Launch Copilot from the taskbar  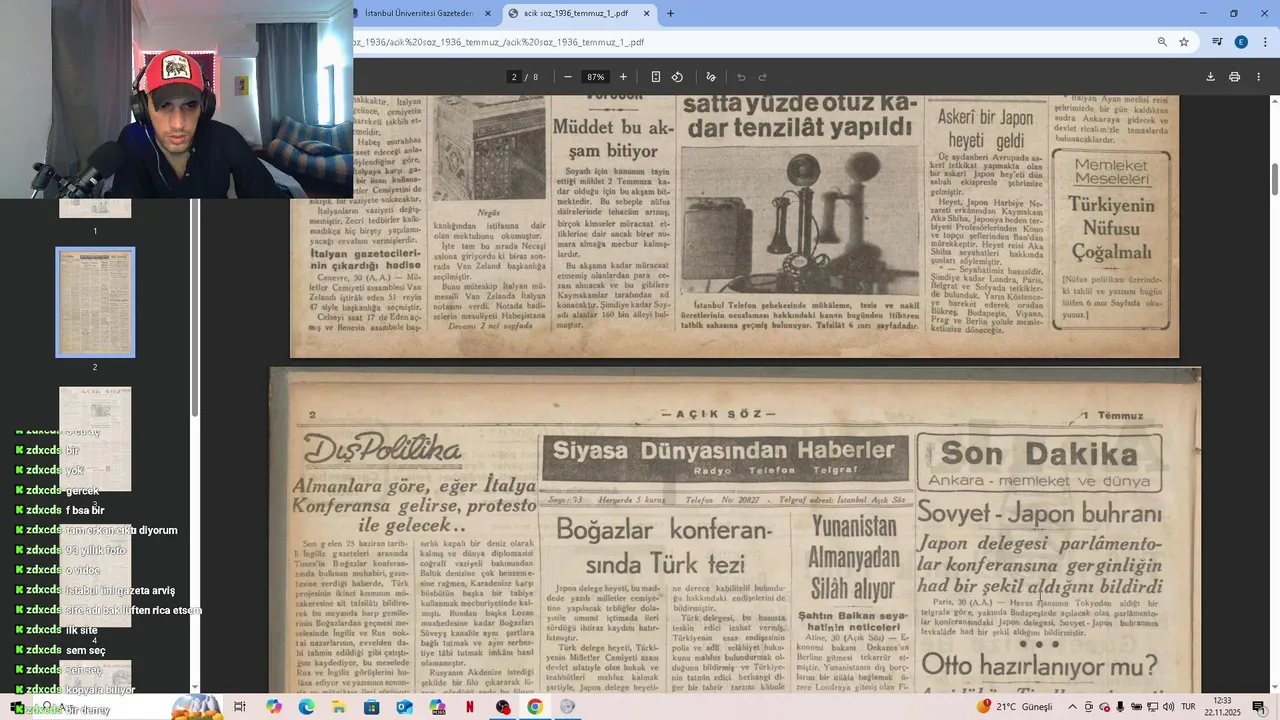coord(274,707)
